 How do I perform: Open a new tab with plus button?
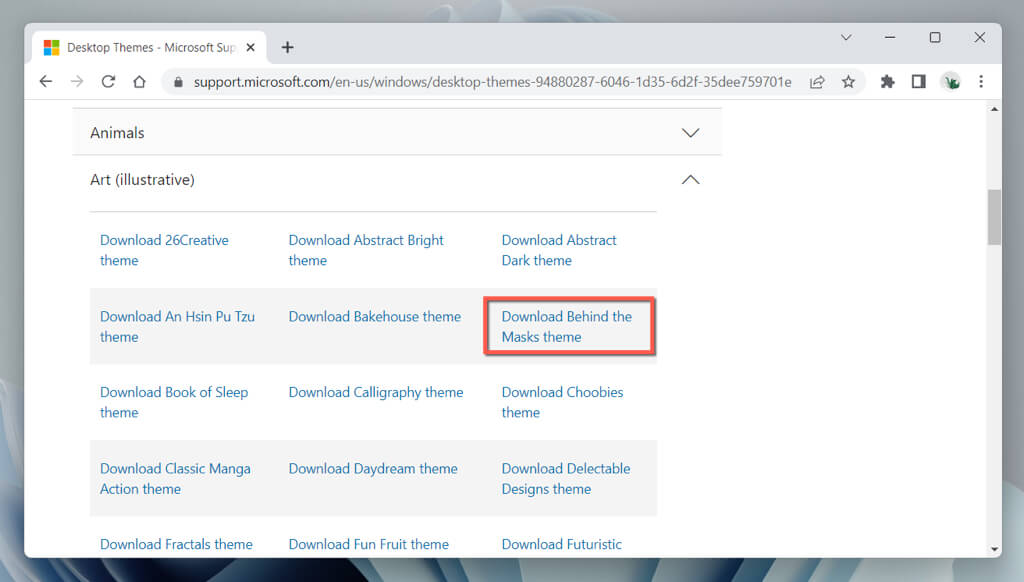288,47
